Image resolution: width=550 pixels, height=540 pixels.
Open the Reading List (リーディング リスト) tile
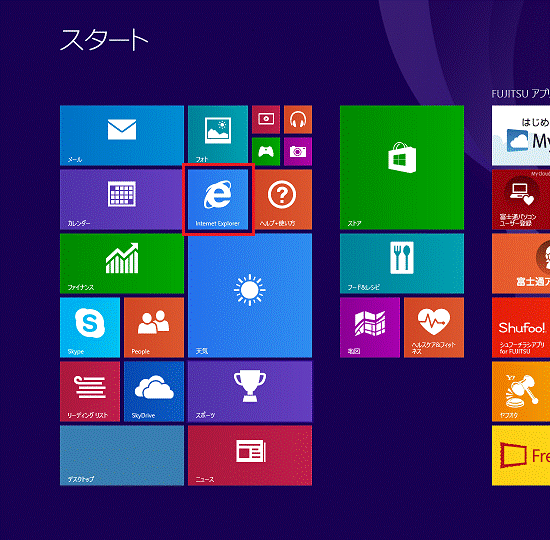[x=90, y=392]
